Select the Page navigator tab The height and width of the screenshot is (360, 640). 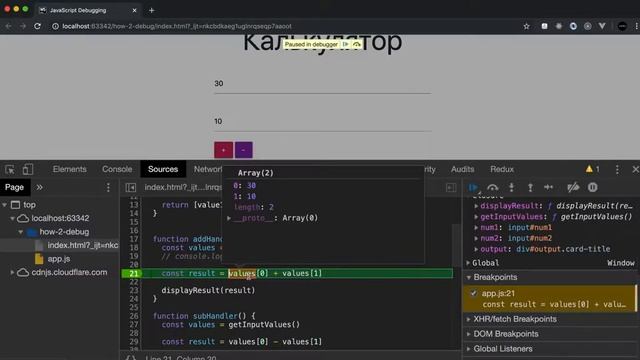click(x=15, y=187)
